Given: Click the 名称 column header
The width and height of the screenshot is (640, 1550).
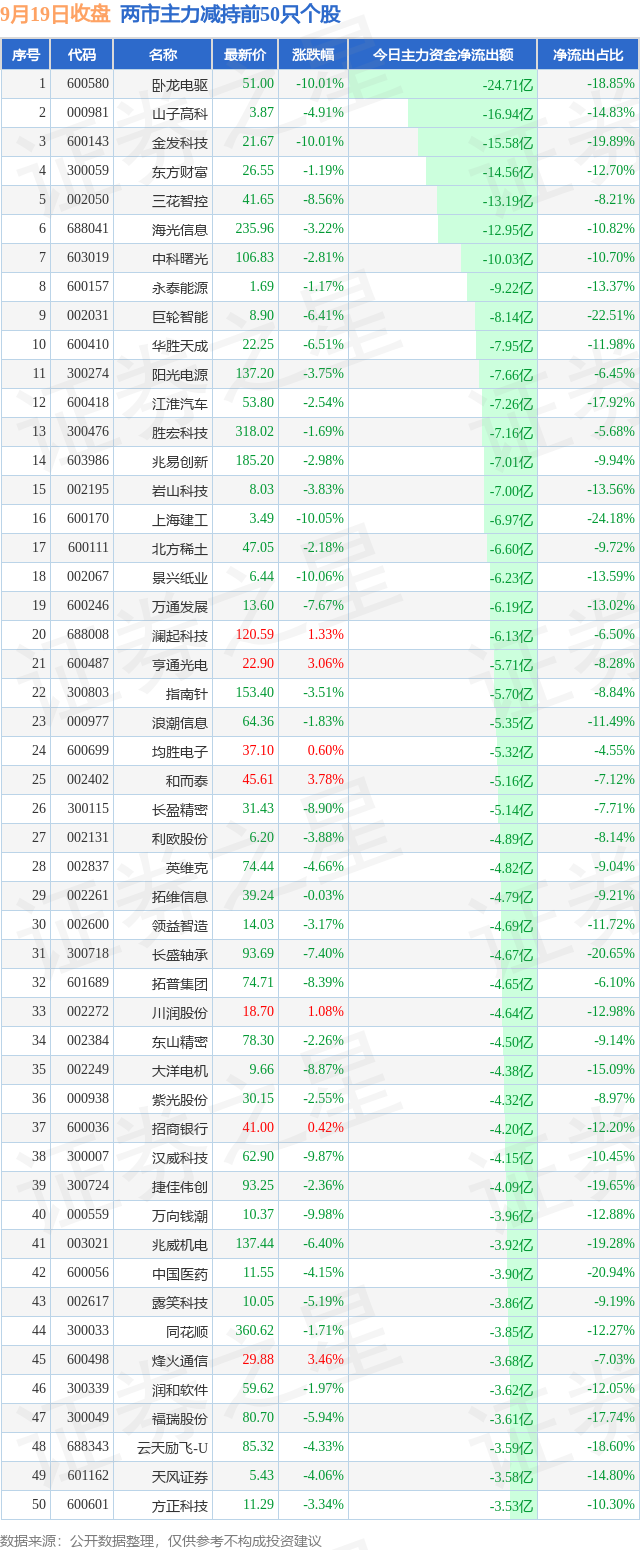Looking at the screenshot, I should tap(163, 55).
